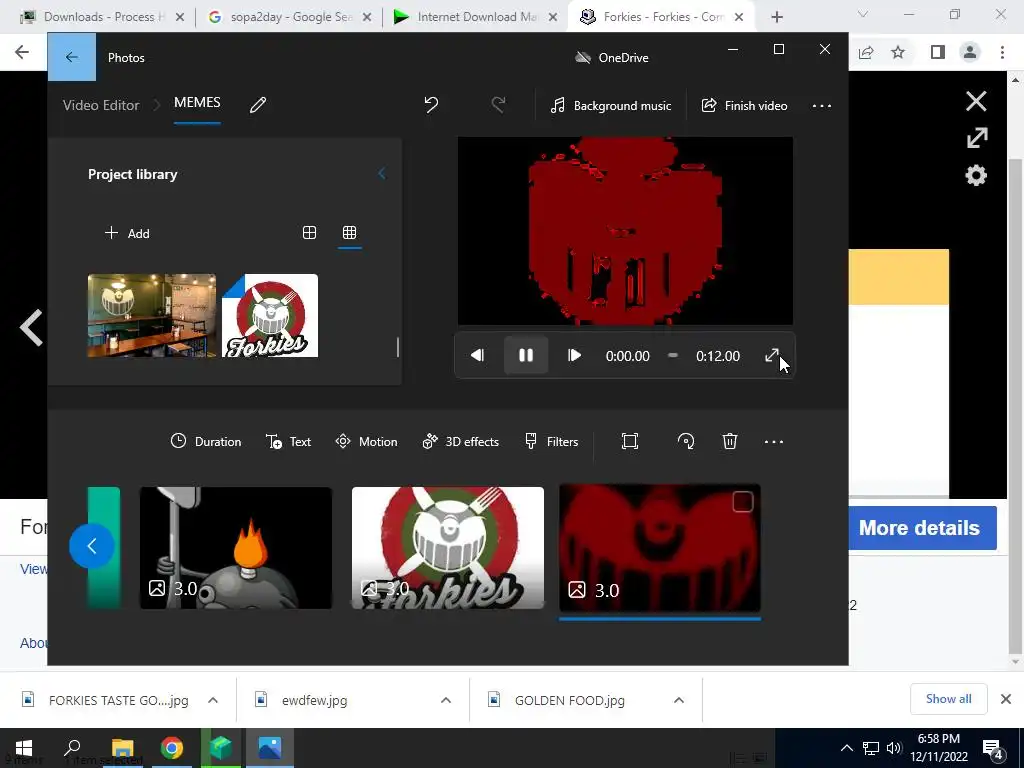Expand the image viewer in Chrome
The width and height of the screenshot is (1024, 768).
tap(977, 138)
